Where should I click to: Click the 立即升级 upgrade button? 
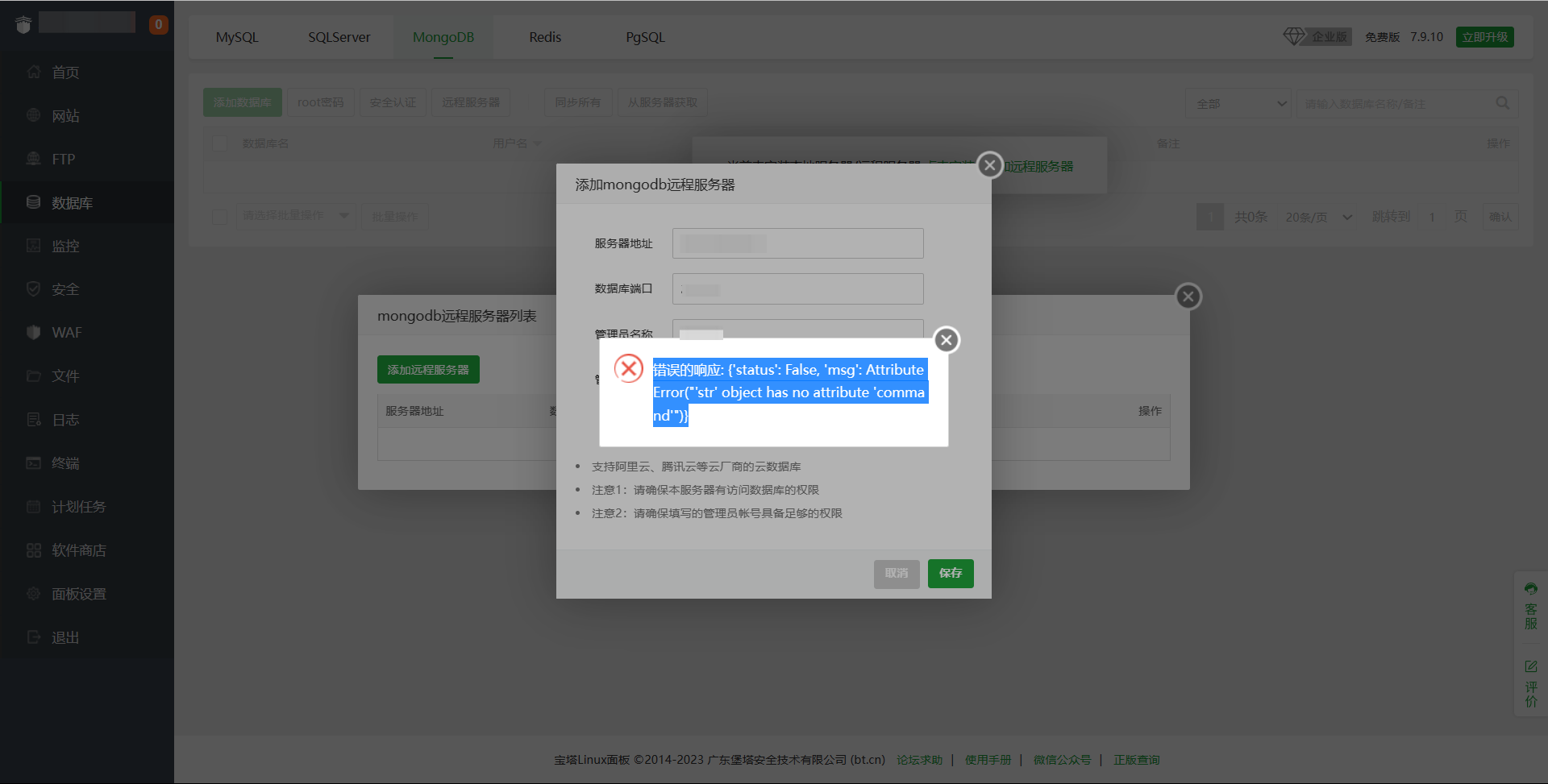click(1485, 37)
